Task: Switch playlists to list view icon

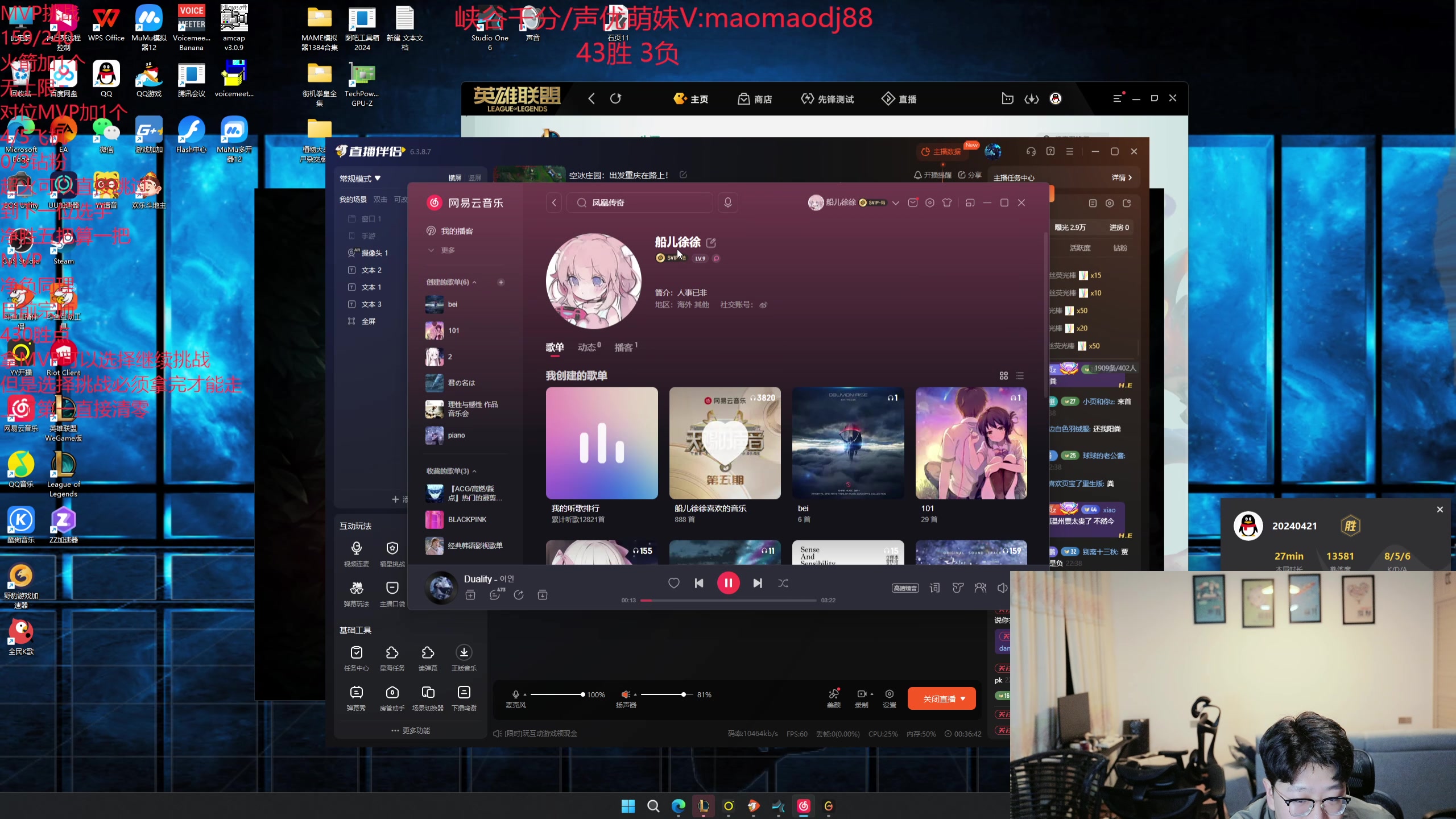Action: click(1020, 376)
